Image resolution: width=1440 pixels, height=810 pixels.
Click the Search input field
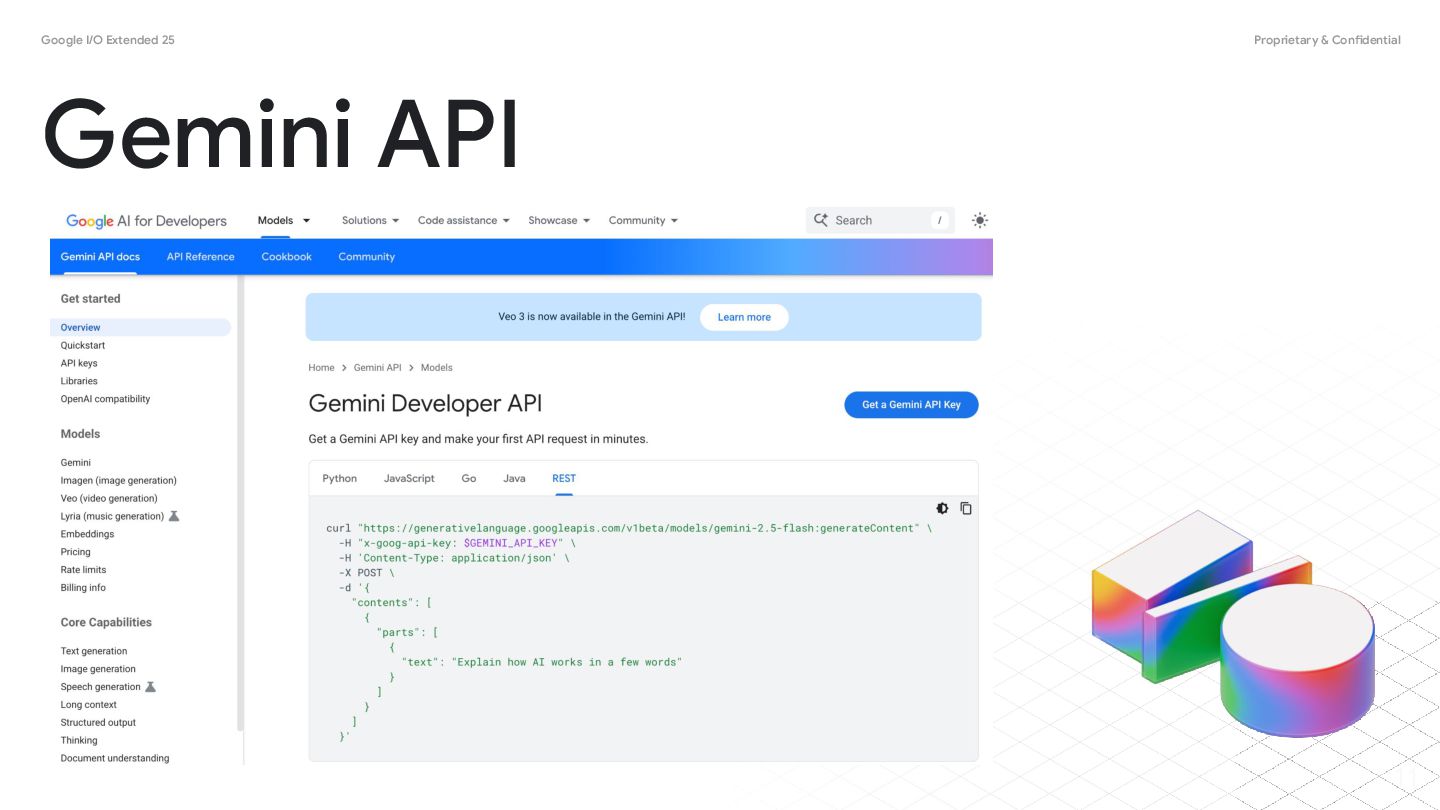[880, 220]
